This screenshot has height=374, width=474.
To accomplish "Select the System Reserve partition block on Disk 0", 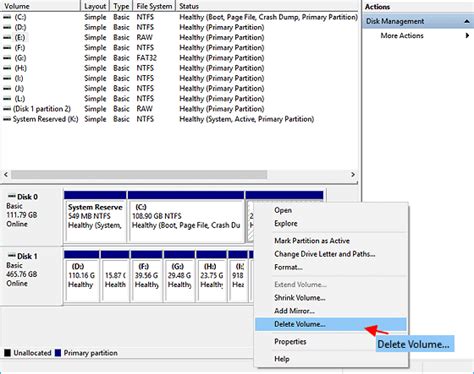I will pos(95,217).
